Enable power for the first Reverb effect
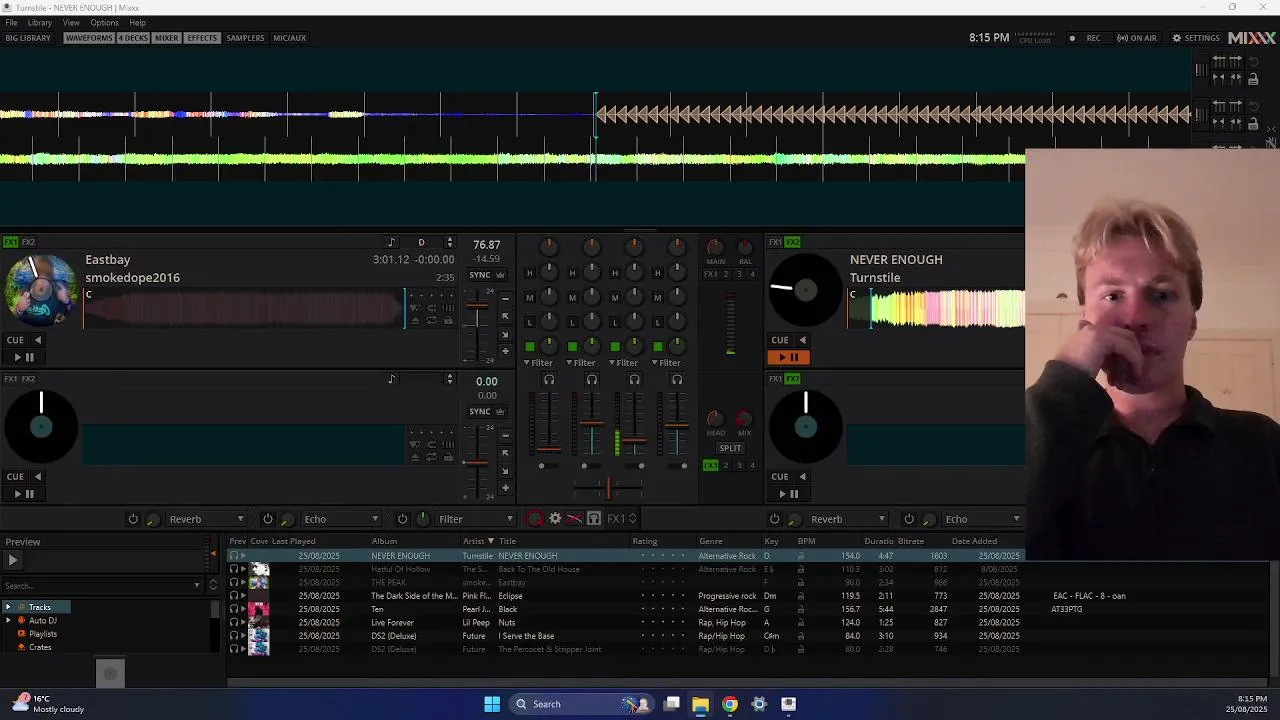Image resolution: width=1280 pixels, height=720 pixels. (133, 519)
